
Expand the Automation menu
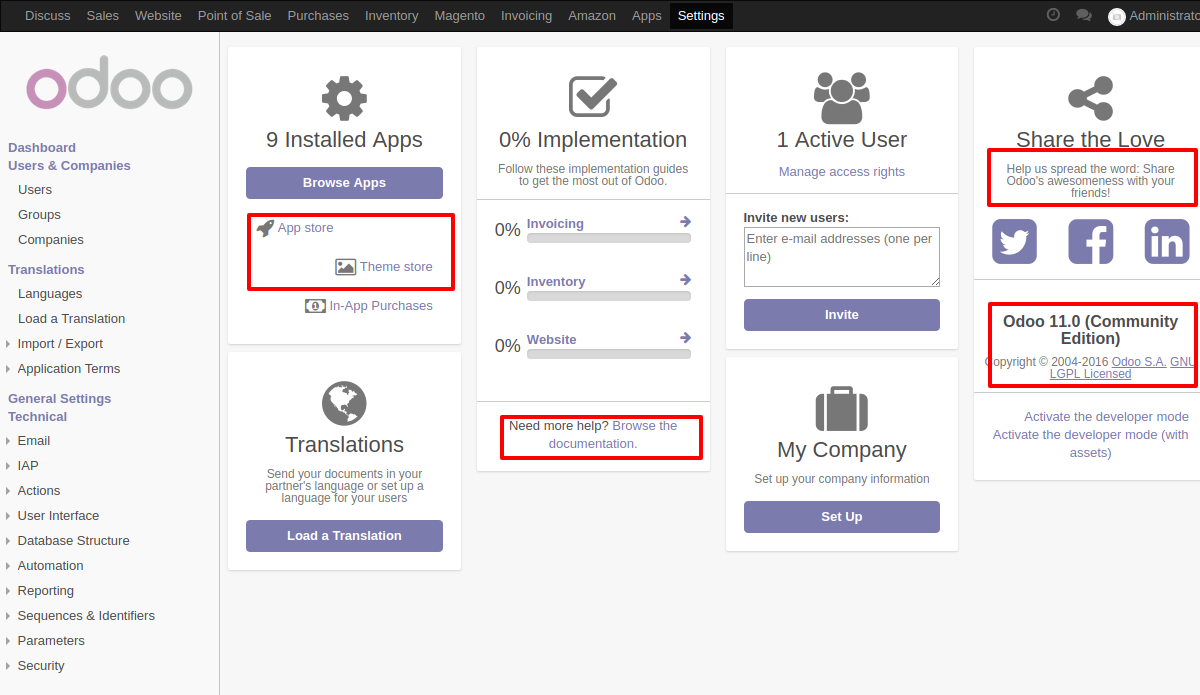tap(50, 566)
